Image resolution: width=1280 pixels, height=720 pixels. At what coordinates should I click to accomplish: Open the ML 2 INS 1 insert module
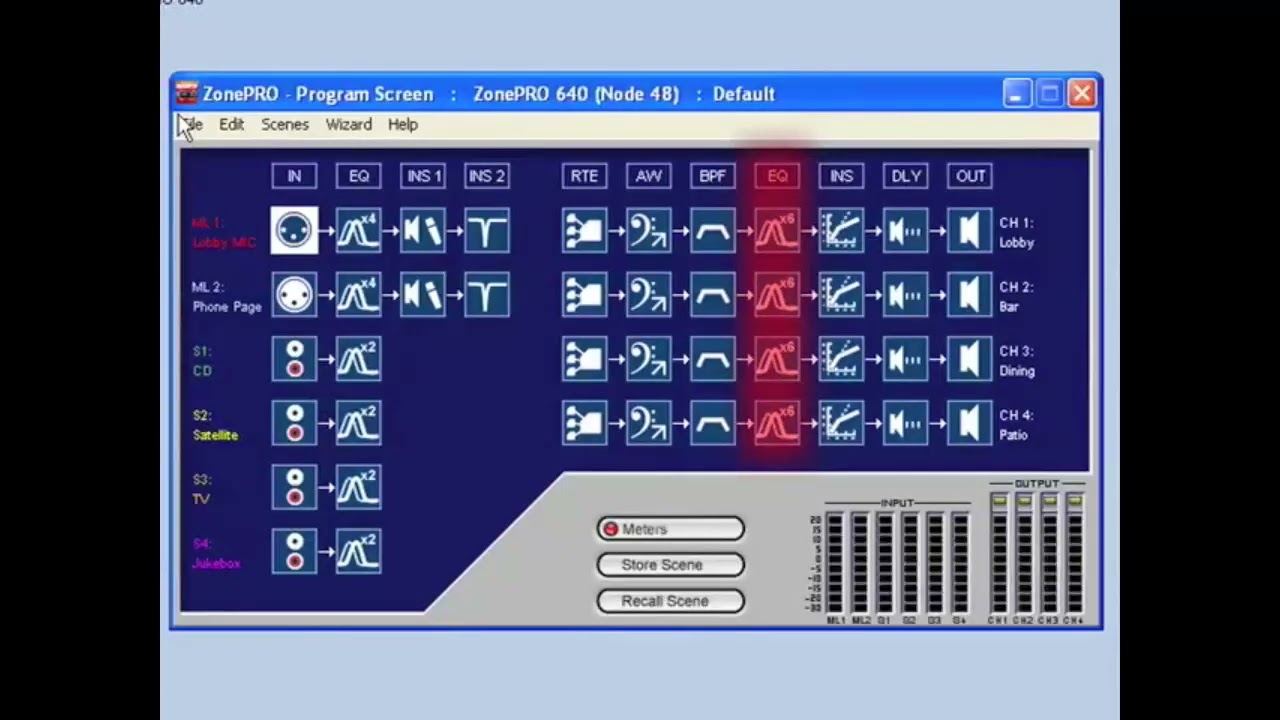(423, 295)
